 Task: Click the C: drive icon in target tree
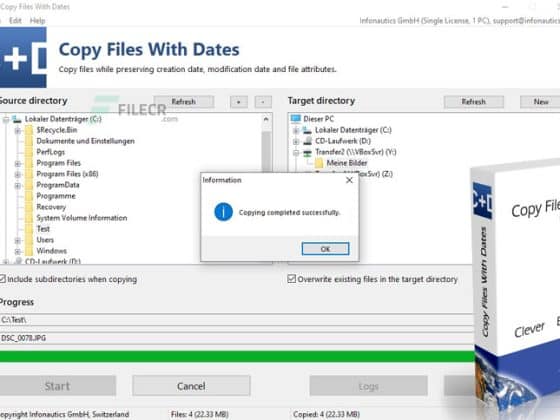307,130
